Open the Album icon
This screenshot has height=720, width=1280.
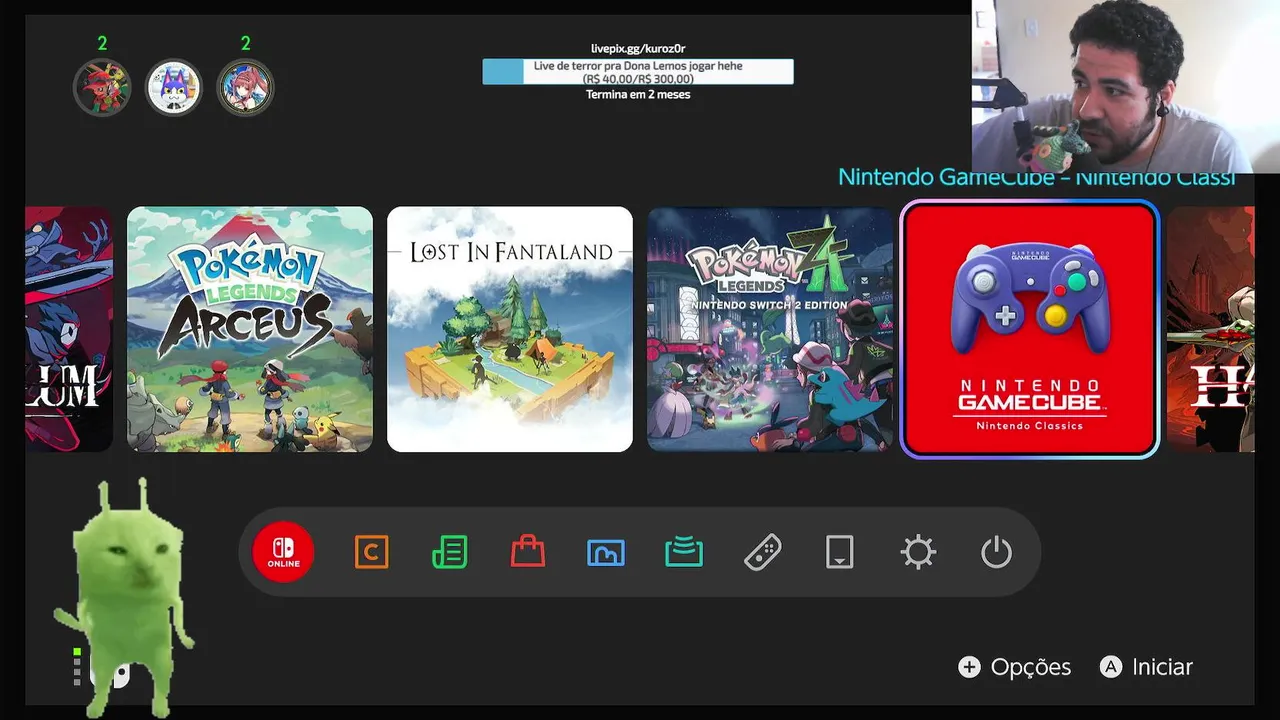click(x=606, y=552)
